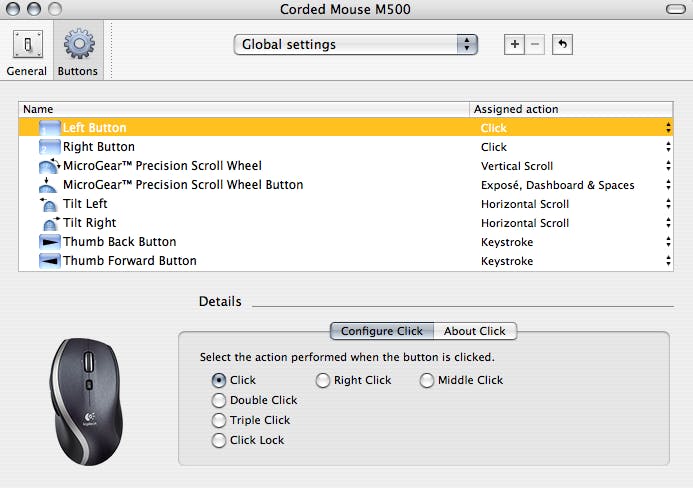Enable the Click Lock radio option
Image resolution: width=693 pixels, height=488 pixels.
[x=219, y=440]
